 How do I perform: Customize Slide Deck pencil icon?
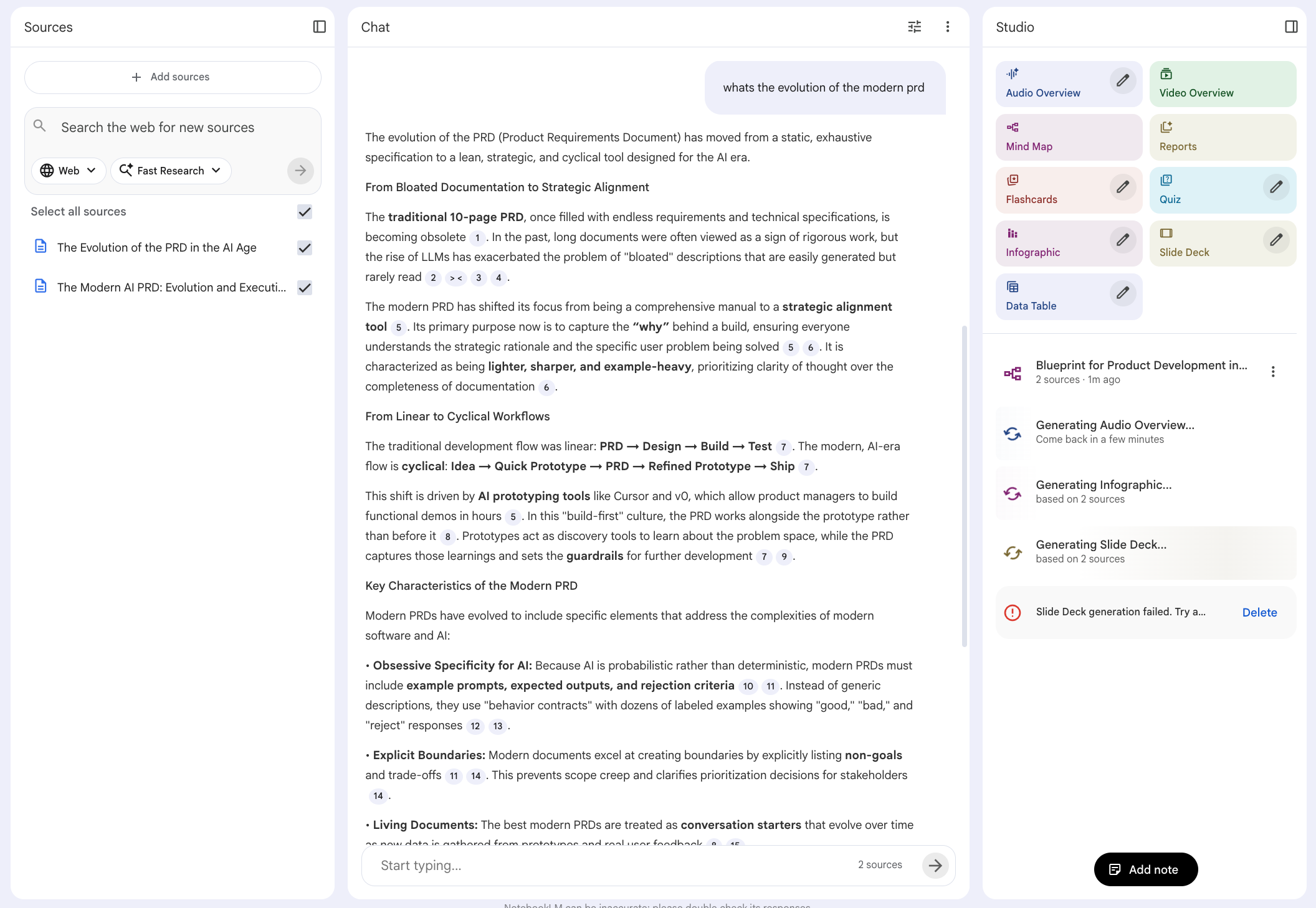[1275, 240]
